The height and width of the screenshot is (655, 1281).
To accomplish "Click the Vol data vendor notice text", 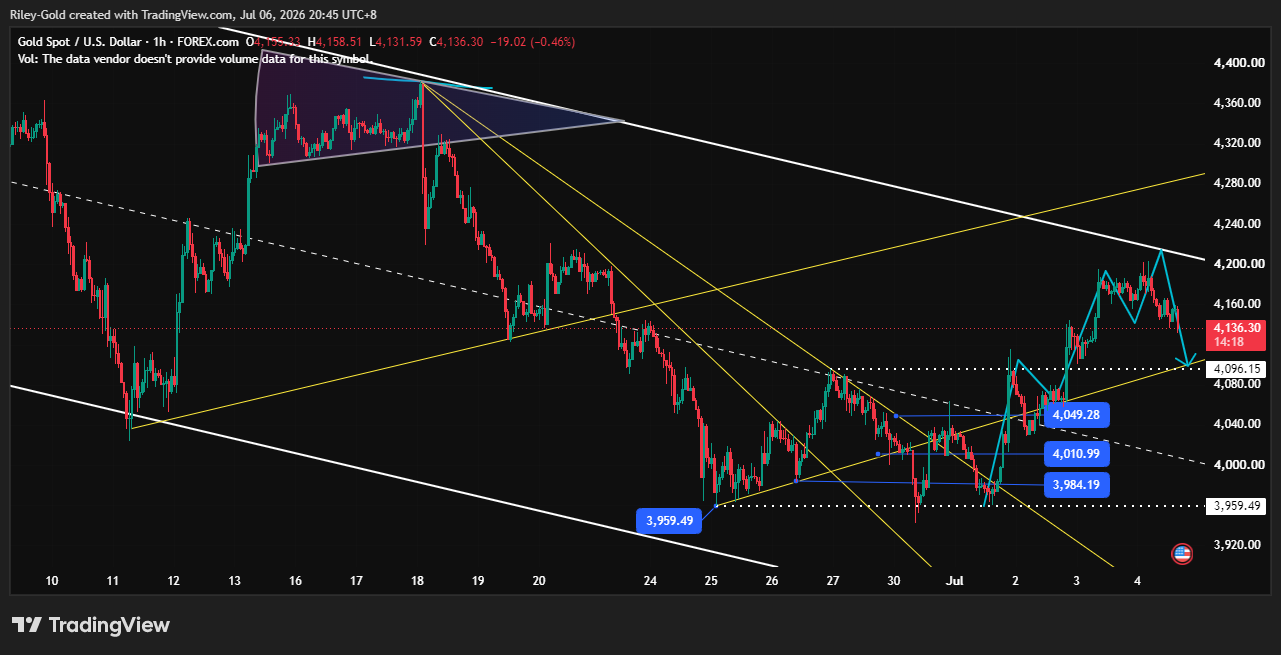I will (196, 59).
